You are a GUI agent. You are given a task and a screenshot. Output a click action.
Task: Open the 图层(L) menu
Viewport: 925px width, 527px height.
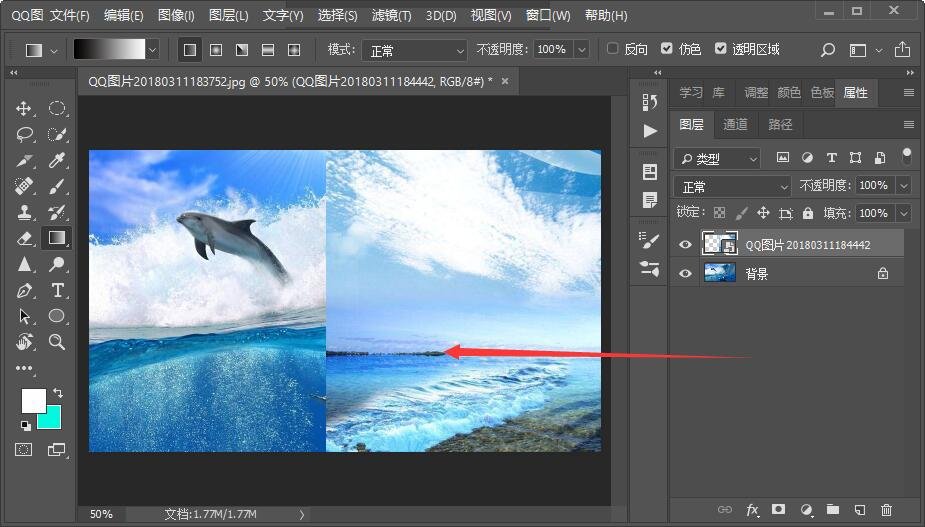[x=228, y=15]
